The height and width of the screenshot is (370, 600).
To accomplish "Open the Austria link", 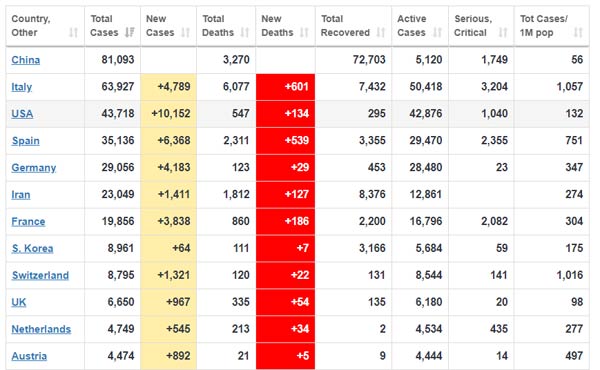I will click(29, 356).
